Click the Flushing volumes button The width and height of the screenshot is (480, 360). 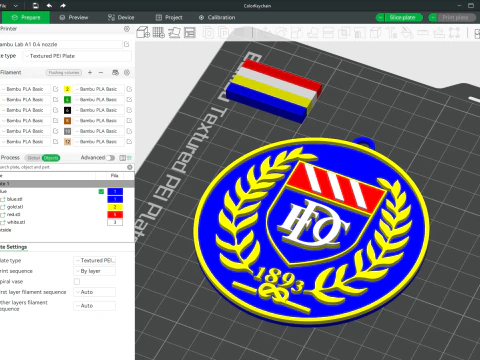64,72
